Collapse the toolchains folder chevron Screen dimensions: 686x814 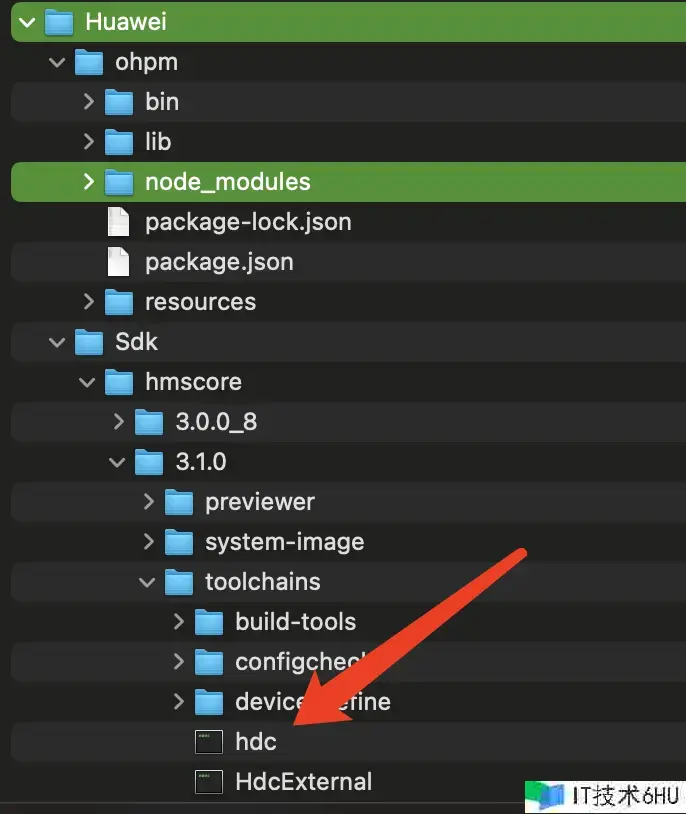pos(148,582)
